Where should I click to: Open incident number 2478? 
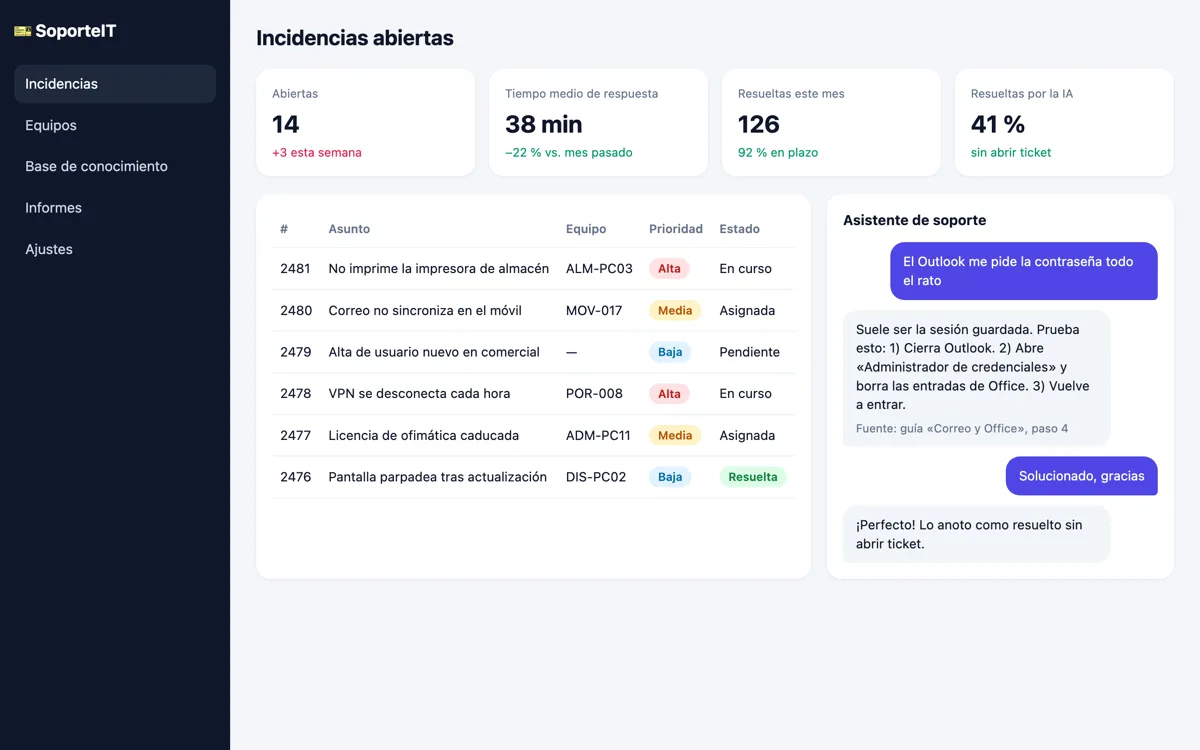click(295, 394)
